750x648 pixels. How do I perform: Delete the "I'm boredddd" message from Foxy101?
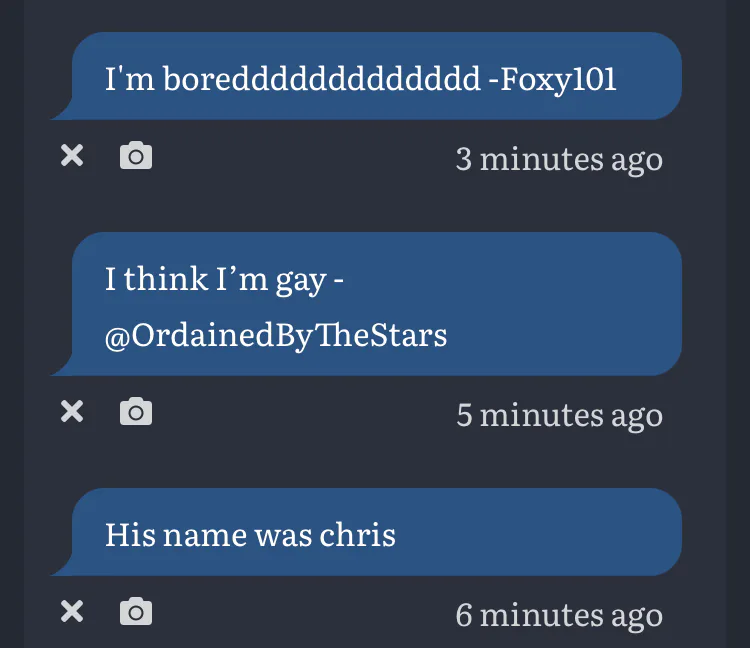72,155
